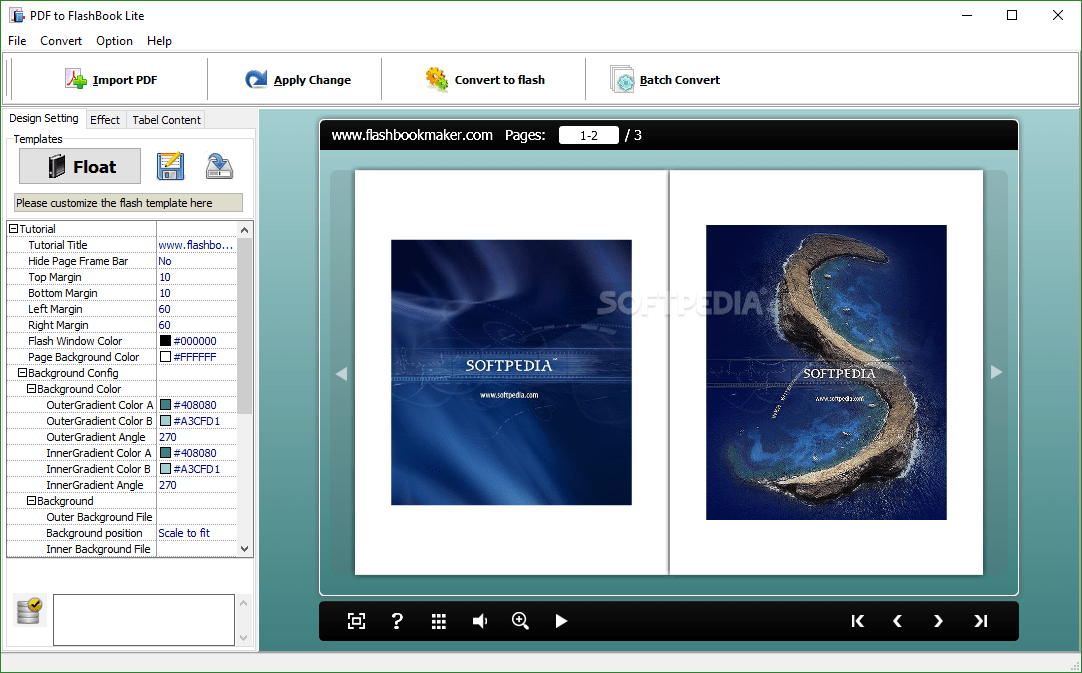Select the Float template button

[80, 166]
